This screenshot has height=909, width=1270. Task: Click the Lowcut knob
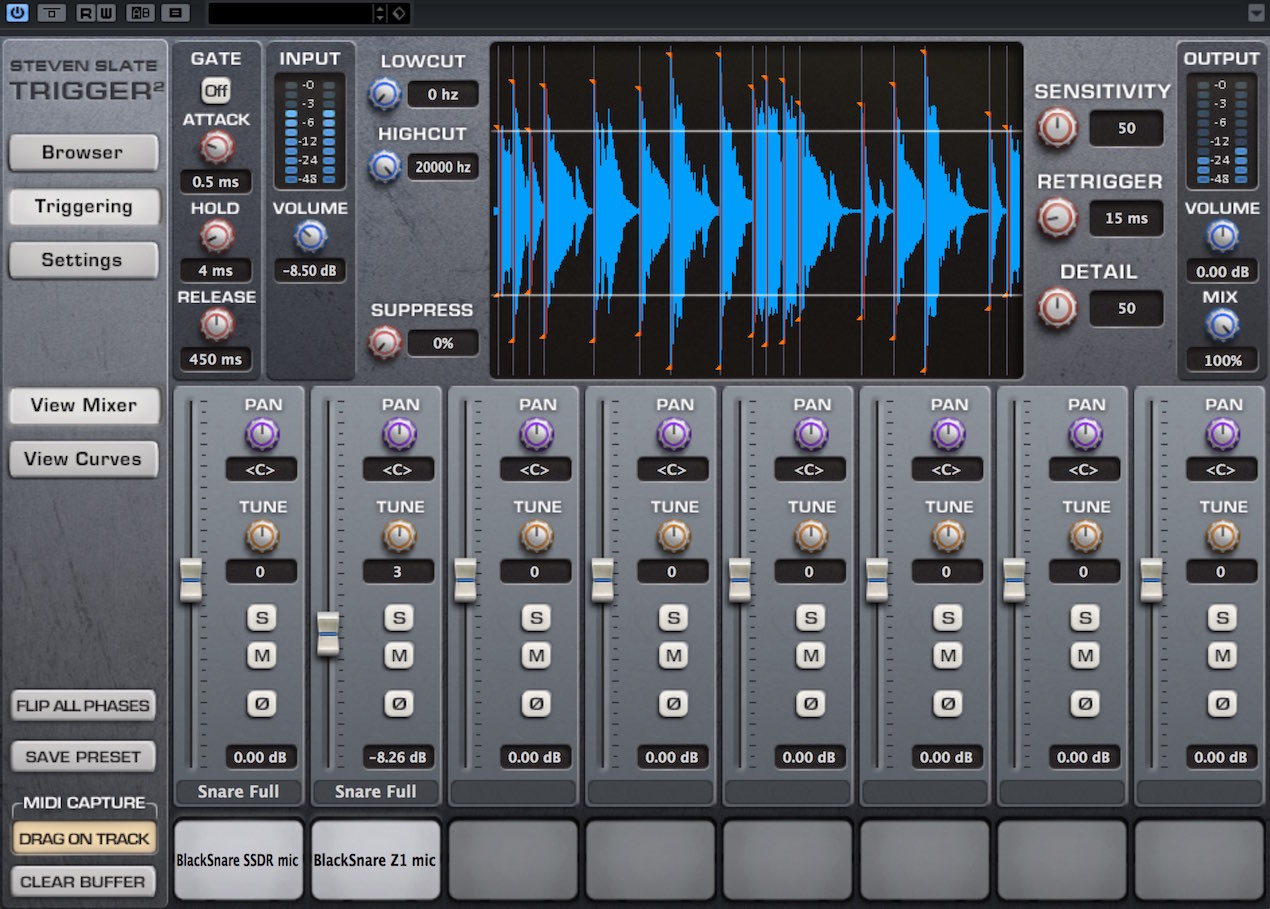384,95
